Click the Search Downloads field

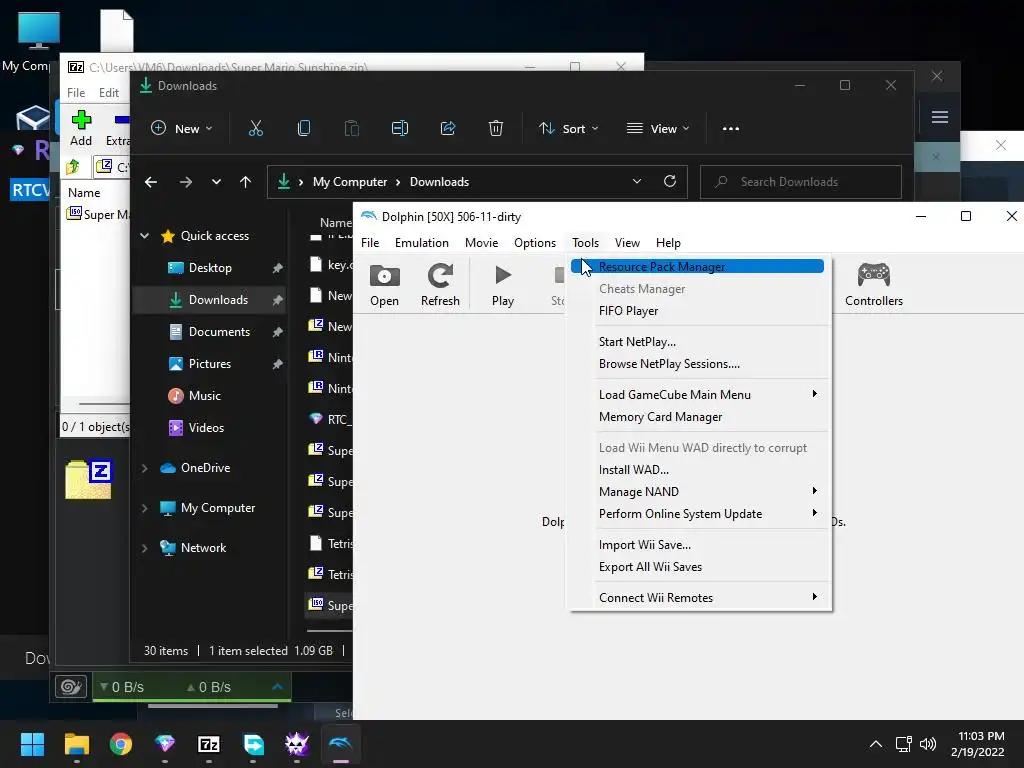point(801,182)
